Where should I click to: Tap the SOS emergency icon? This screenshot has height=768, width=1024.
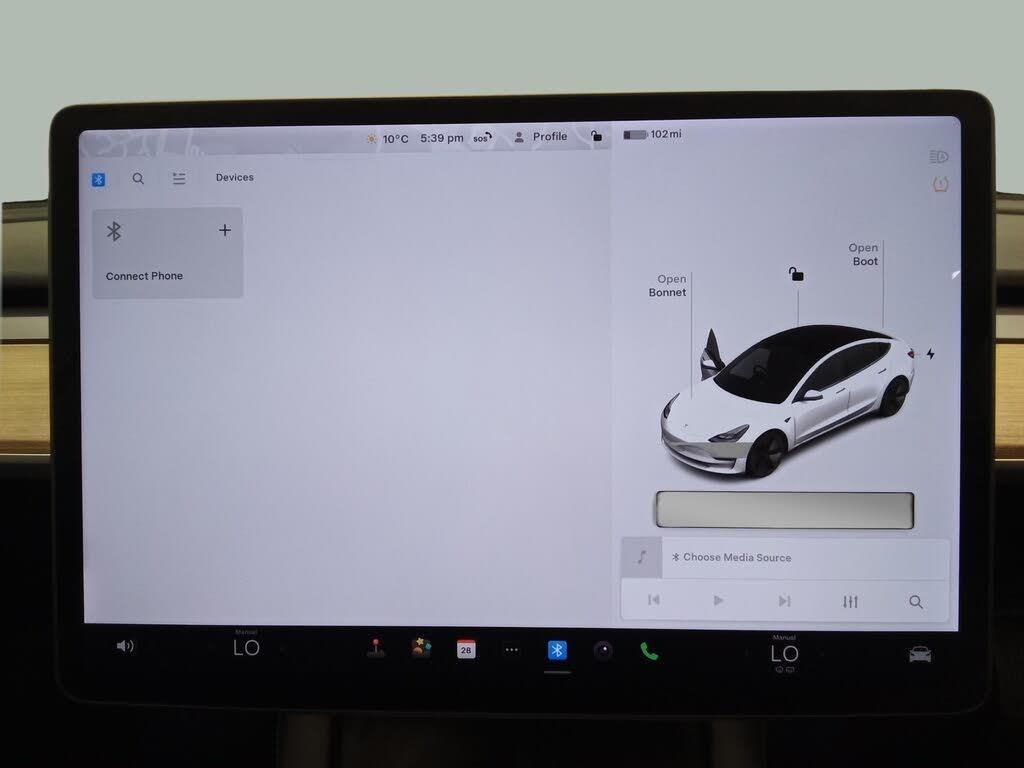(x=482, y=138)
